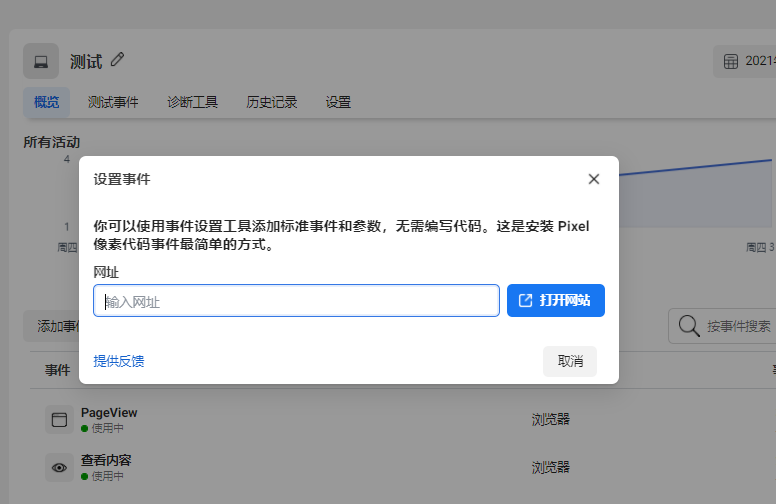Click the pencil edit icon beside 测试
Screen dimensions: 776x504
[x=118, y=60]
